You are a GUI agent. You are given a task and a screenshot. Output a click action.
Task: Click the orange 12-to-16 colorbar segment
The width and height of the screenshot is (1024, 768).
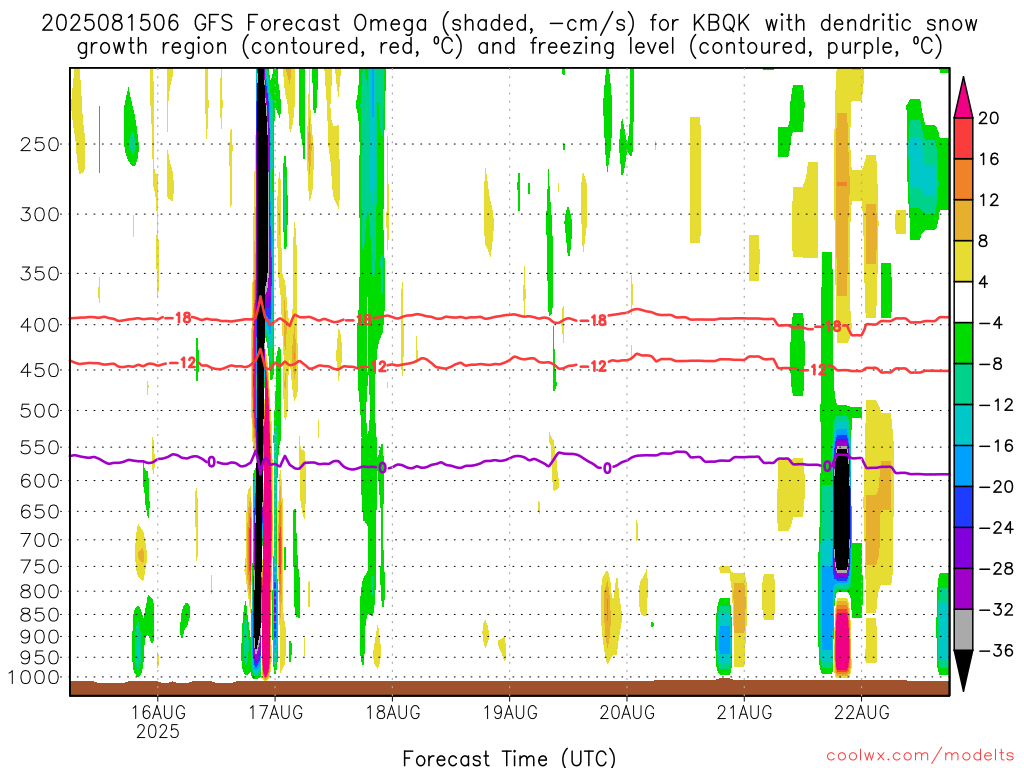tap(963, 179)
